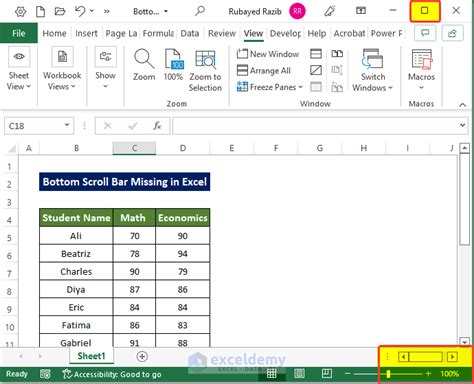This screenshot has height=384, width=474.
Task: Expand the Show options dropdown
Action: coord(105,69)
